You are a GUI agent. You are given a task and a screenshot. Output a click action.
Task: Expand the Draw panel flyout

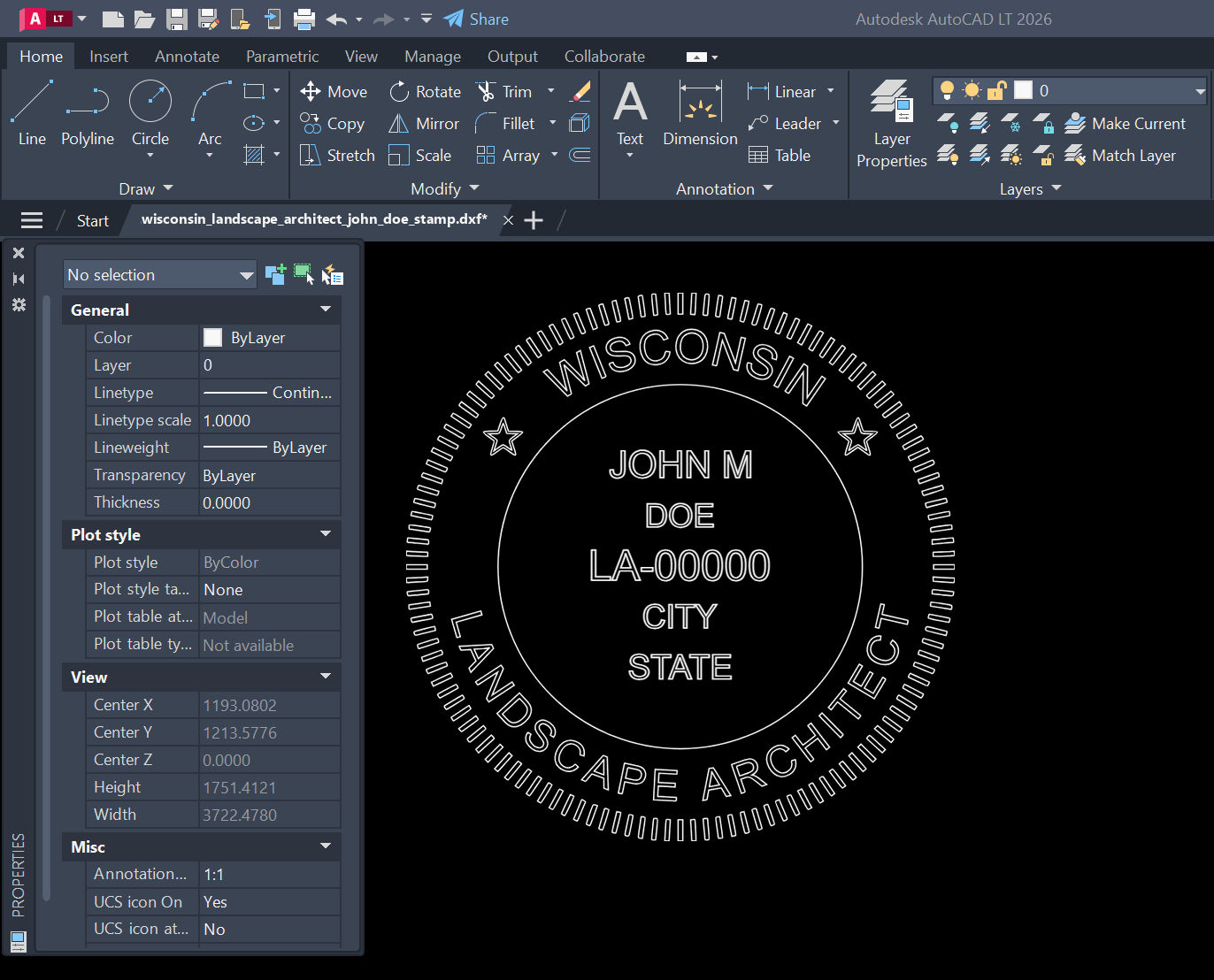(146, 188)
